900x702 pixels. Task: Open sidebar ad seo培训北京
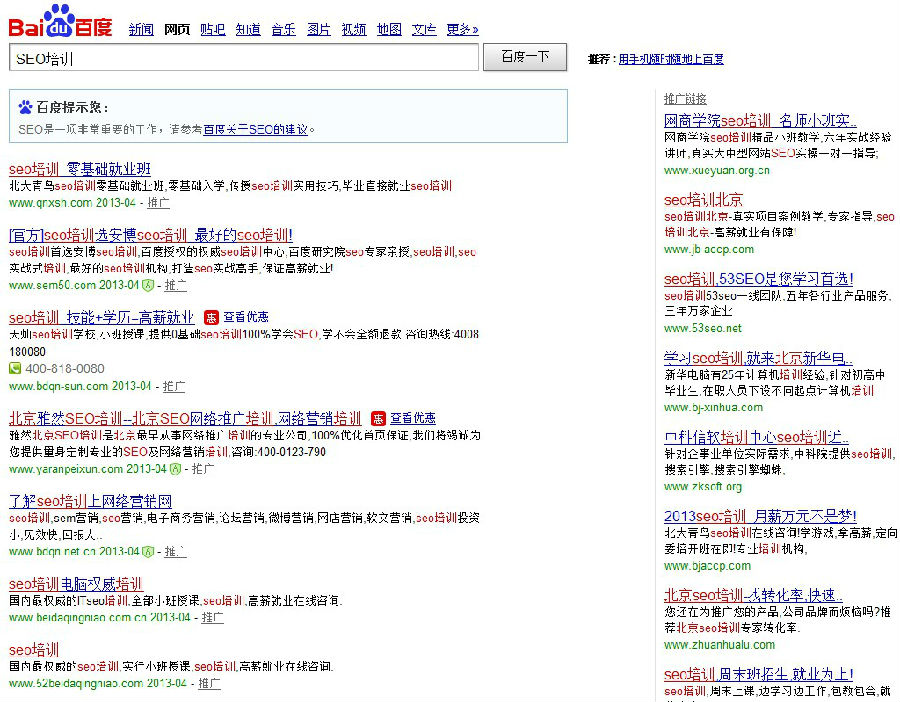704,200
